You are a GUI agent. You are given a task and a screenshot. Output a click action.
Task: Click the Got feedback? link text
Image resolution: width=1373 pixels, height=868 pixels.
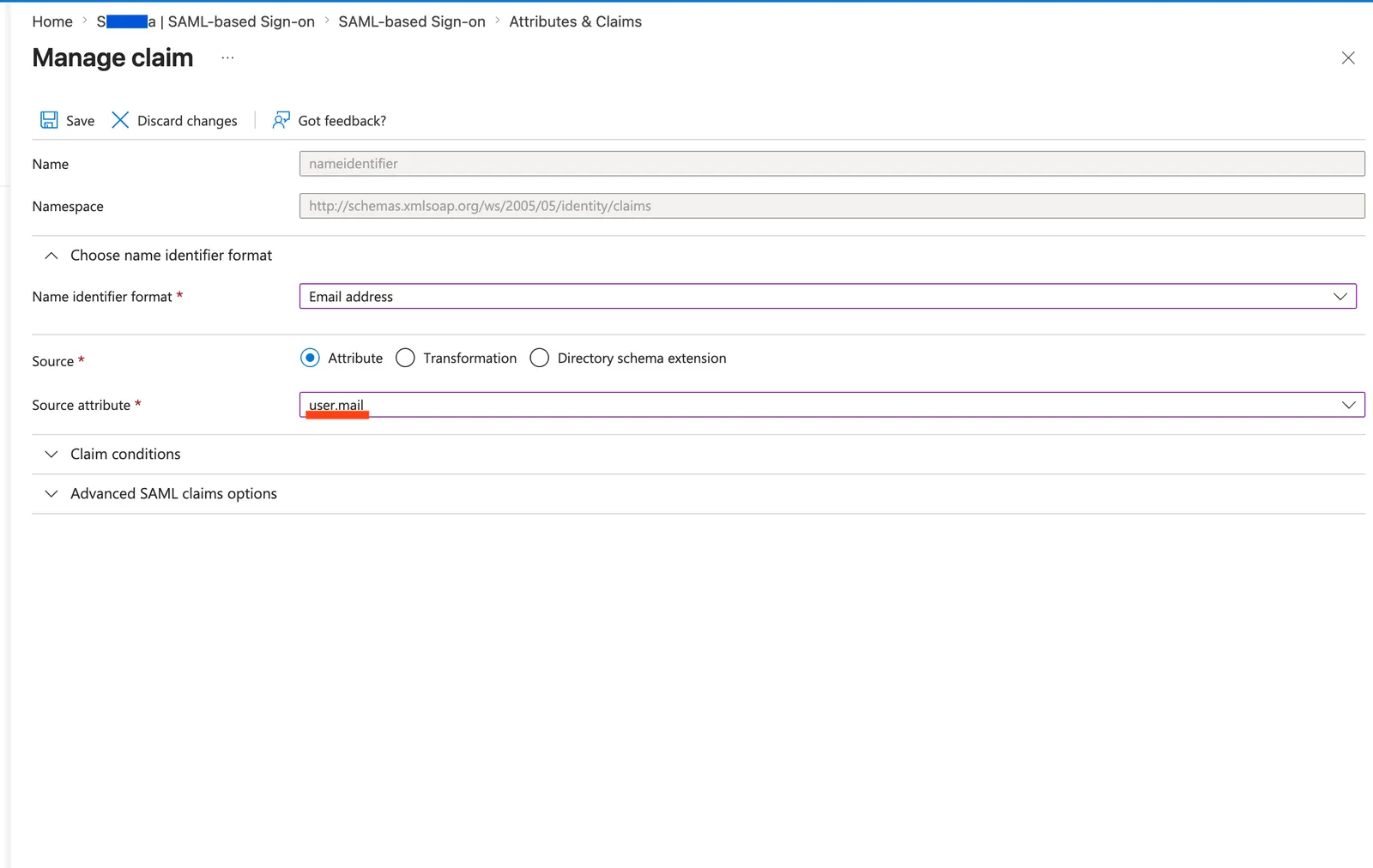click(342, 121)
